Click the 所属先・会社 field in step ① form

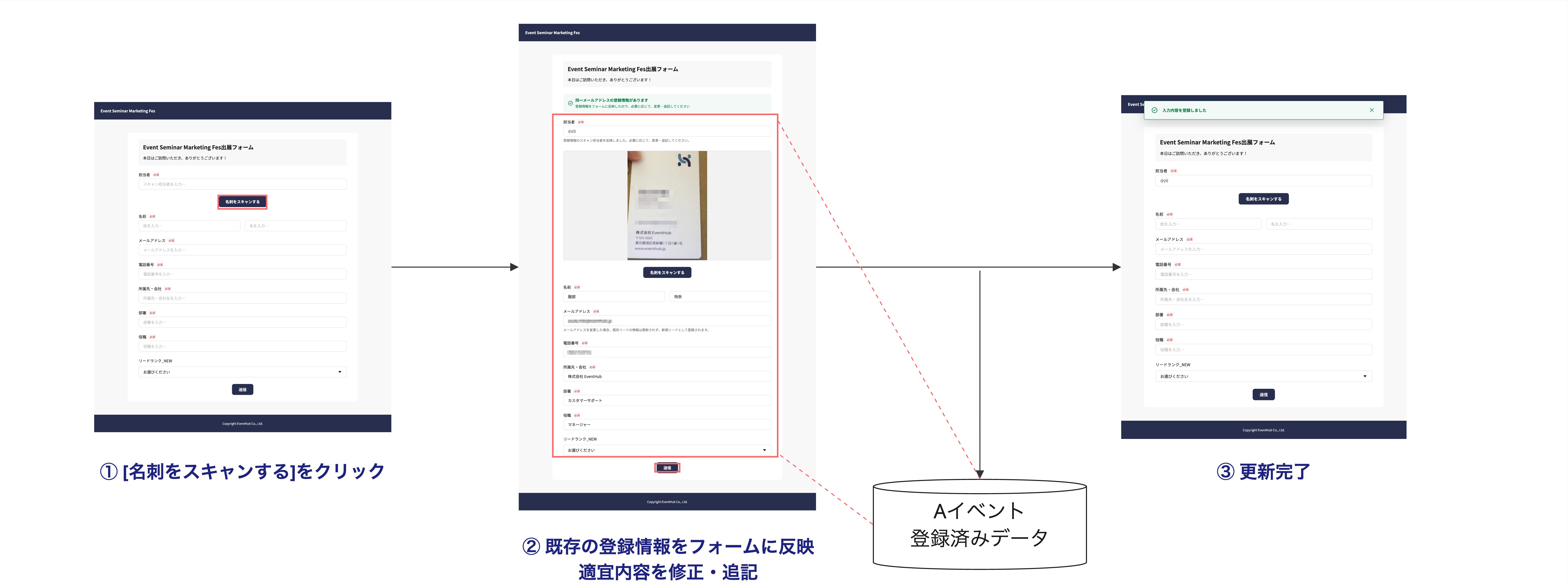[x=242, y=298]
